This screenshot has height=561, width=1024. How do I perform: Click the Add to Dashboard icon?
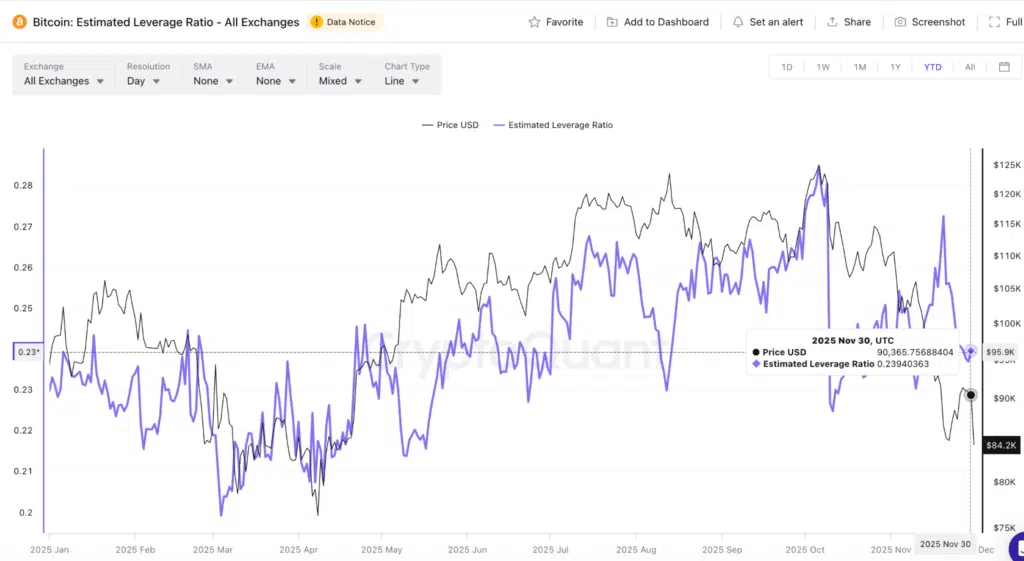[x=612, y=22]
